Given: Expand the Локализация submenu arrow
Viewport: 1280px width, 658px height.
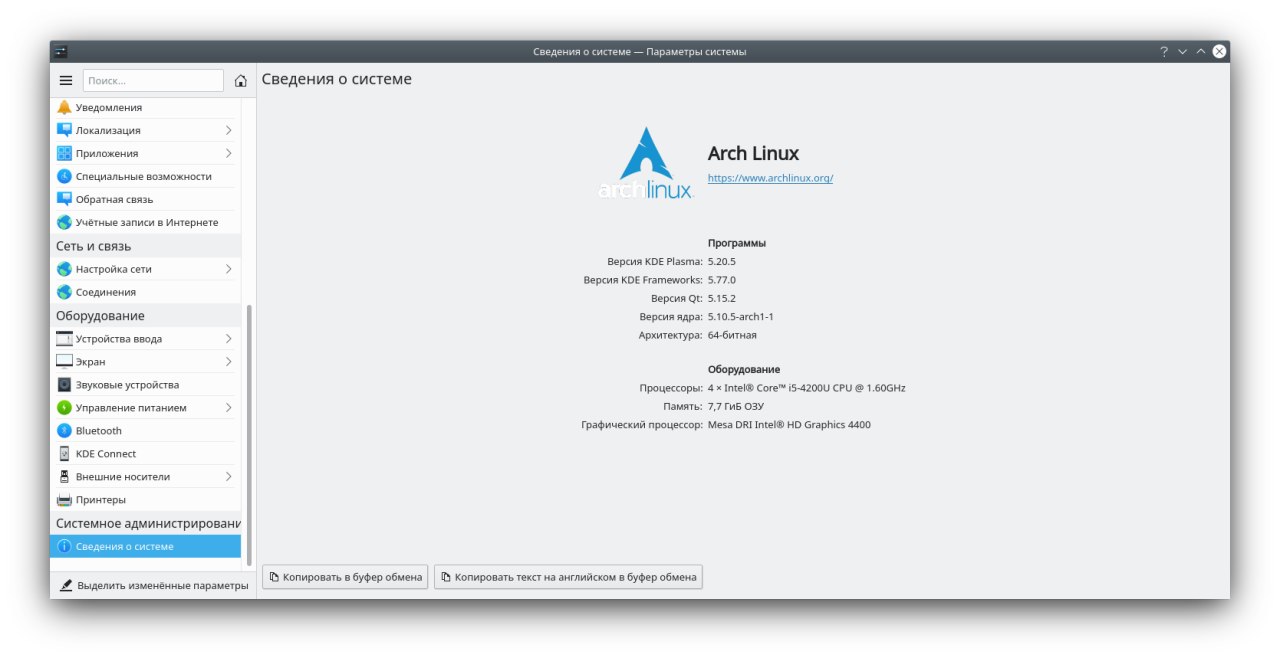Looking at the screenshot, I should pyautogui.click(x=228, y=130).
